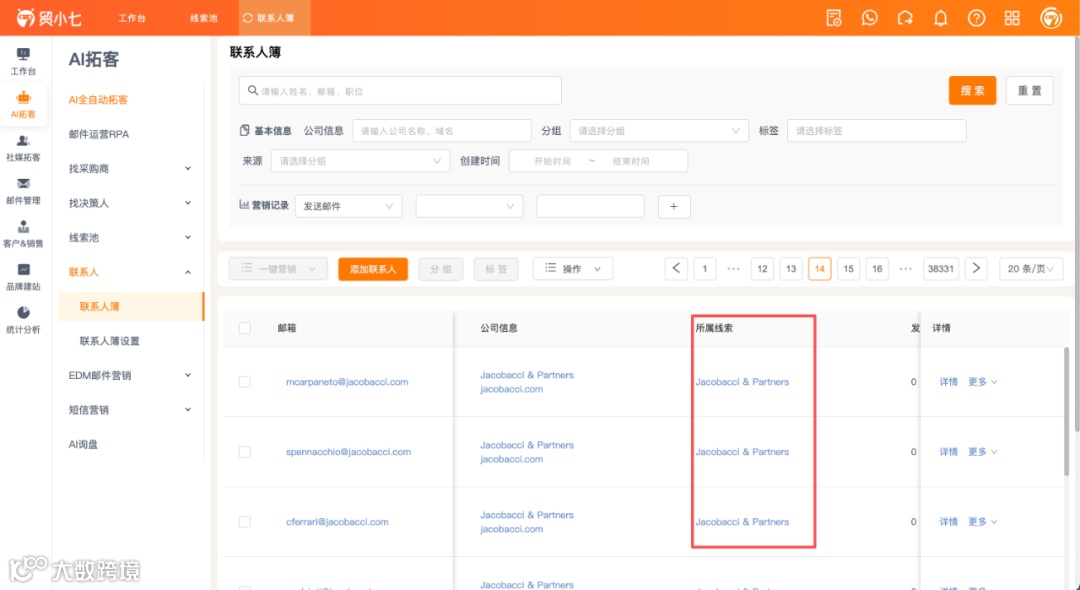The width and height of the screenshot is (1080, 590).
Task: Go to previous page arrow
Action: (676, 268)
